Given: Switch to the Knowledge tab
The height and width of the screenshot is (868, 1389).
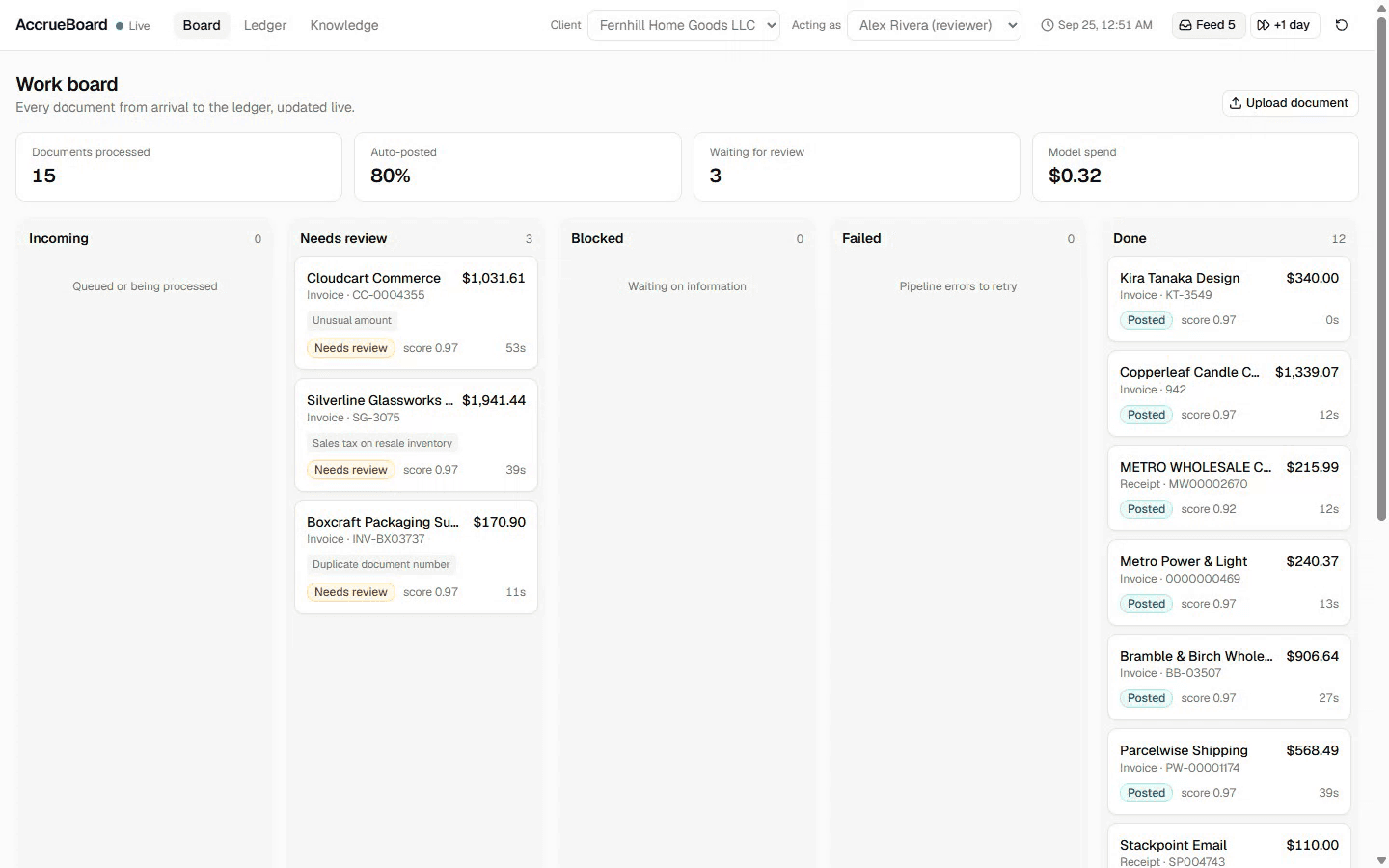Looking at the screenshot, I should point(344,25).
